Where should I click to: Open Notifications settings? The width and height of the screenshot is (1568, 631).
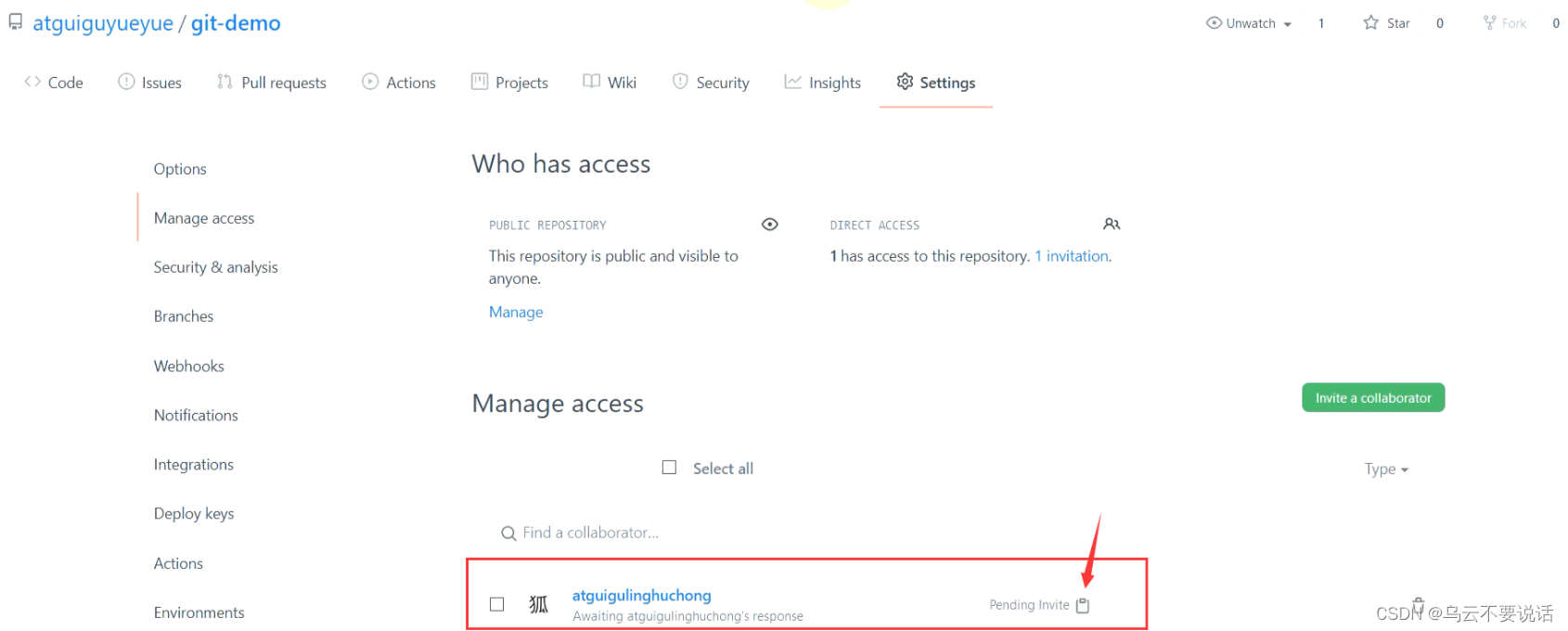coord(196,415)
